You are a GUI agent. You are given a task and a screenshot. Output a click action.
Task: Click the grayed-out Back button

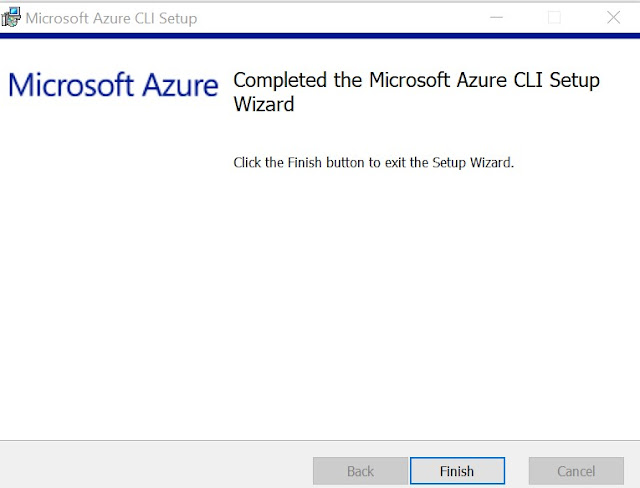coord(360,471)
